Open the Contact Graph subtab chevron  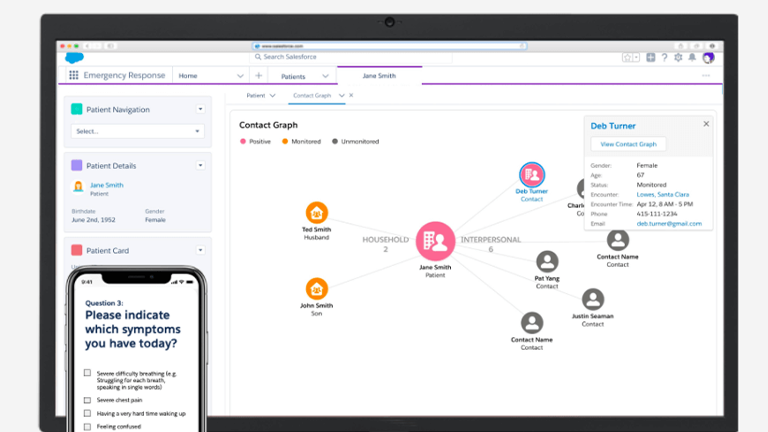click(x=341, y=96)
